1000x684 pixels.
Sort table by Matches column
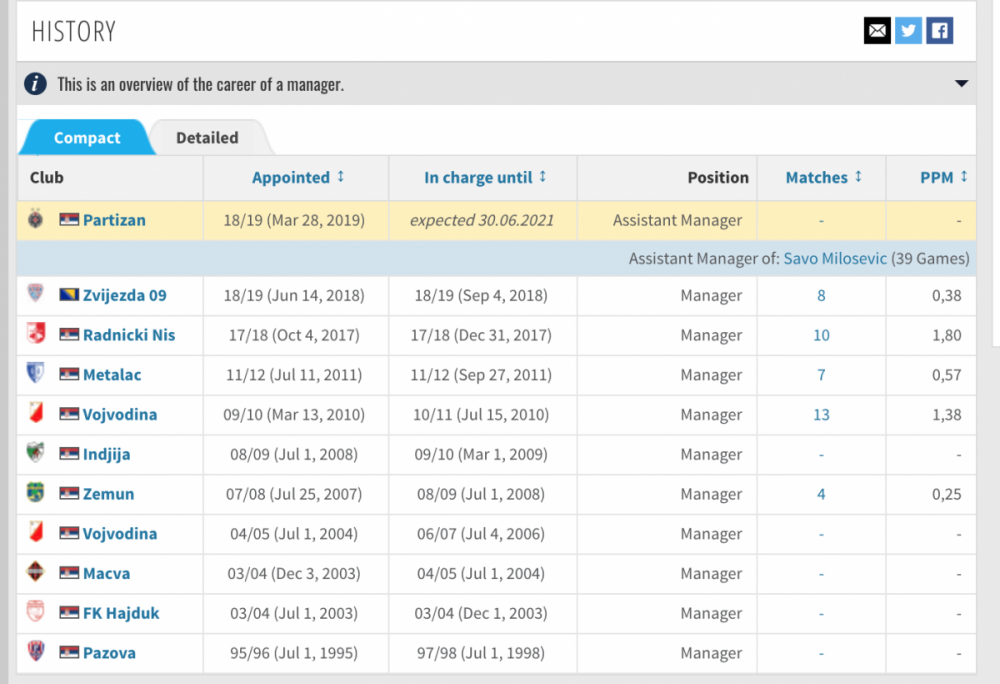tap(823, 177)
